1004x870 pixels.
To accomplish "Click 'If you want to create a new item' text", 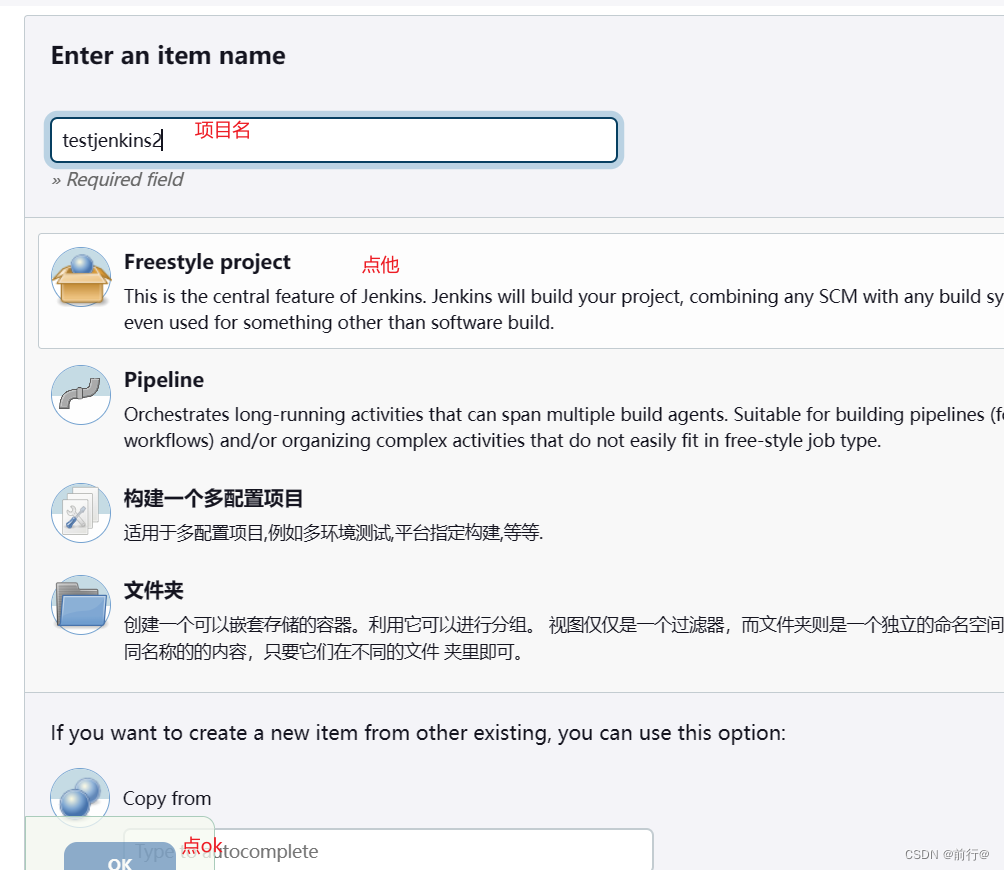I will [418, 732].
